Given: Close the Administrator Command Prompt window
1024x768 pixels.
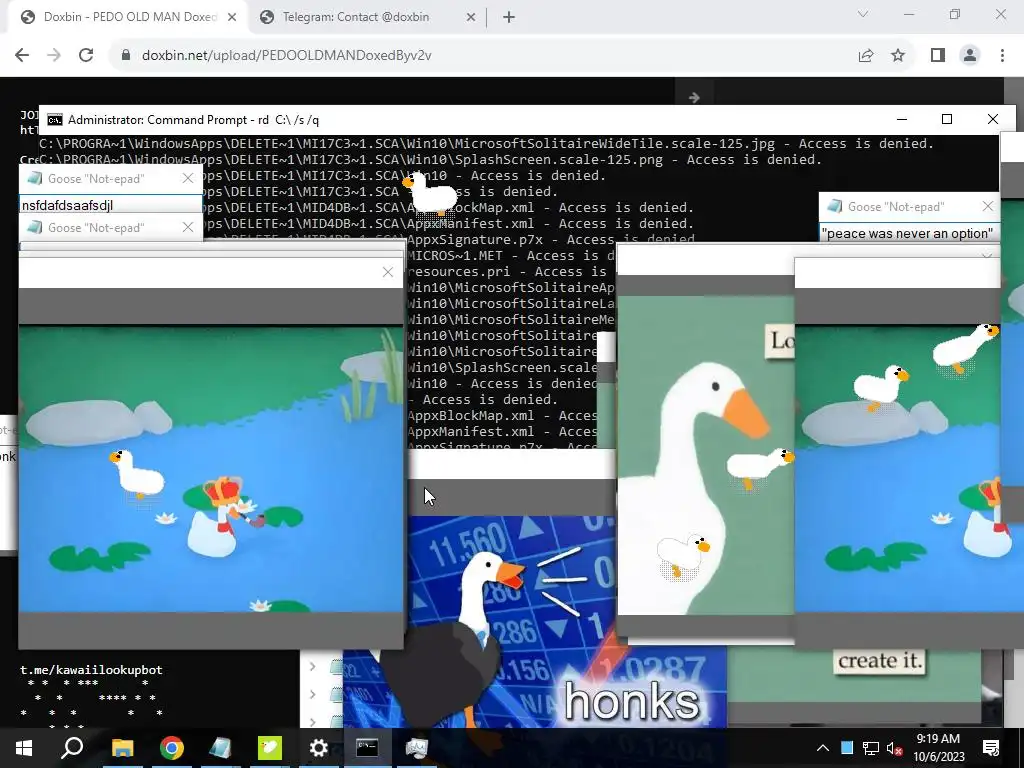Looking at the screenshot, I should 993,119.
